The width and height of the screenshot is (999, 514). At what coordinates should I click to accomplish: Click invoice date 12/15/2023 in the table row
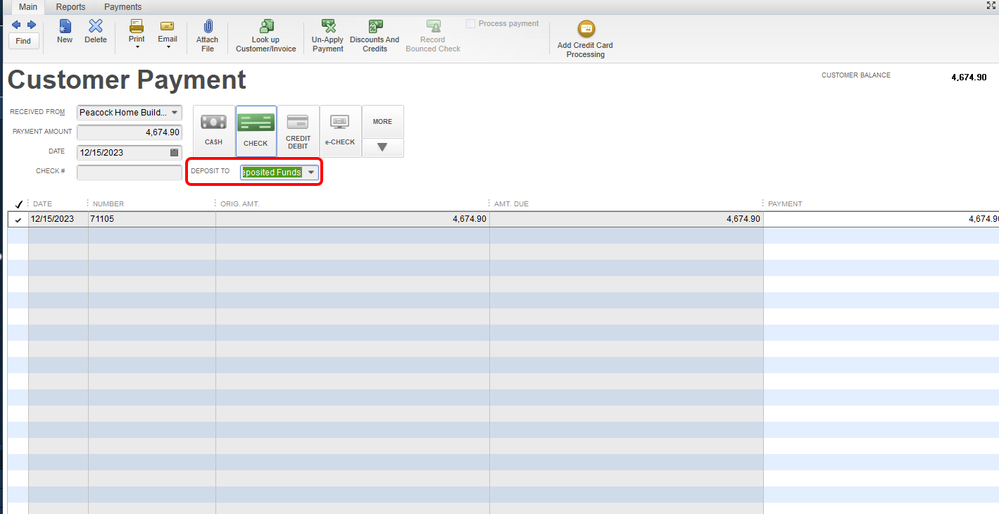[x=52, y=219]
